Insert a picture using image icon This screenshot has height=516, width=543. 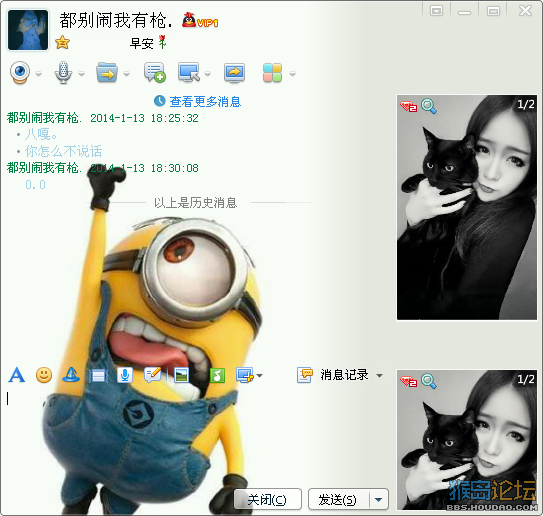coord(181,375)
